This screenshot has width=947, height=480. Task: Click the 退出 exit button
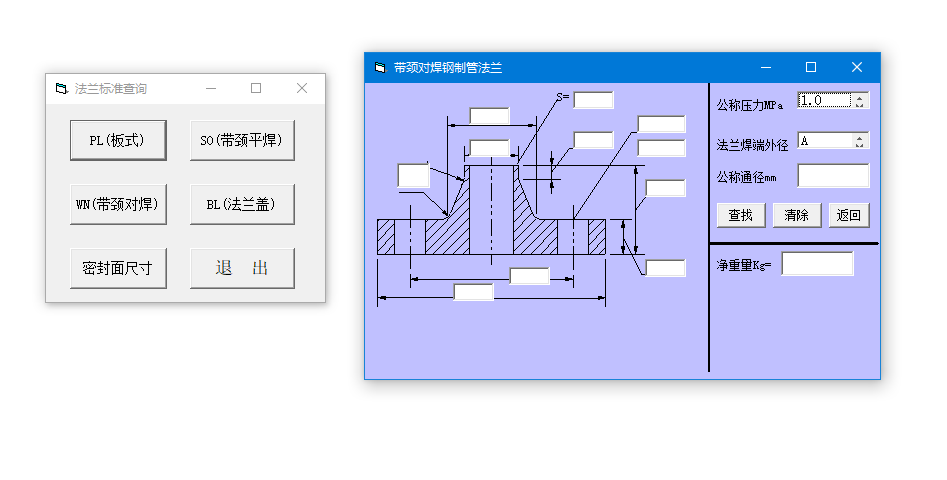(x=242, y=268)
